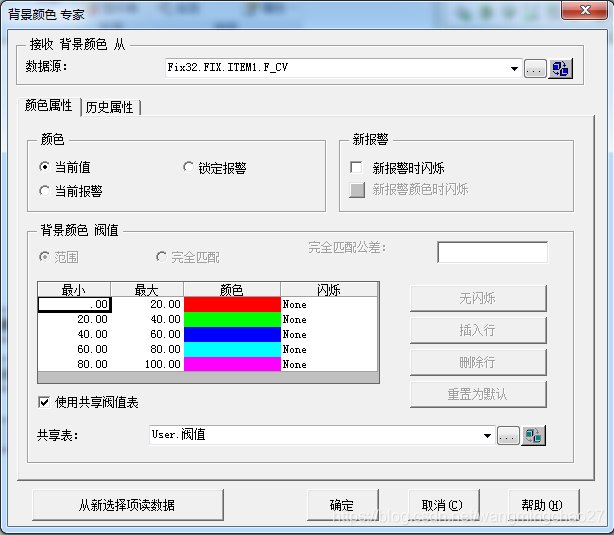Select the 当前值 radio button

45,167
